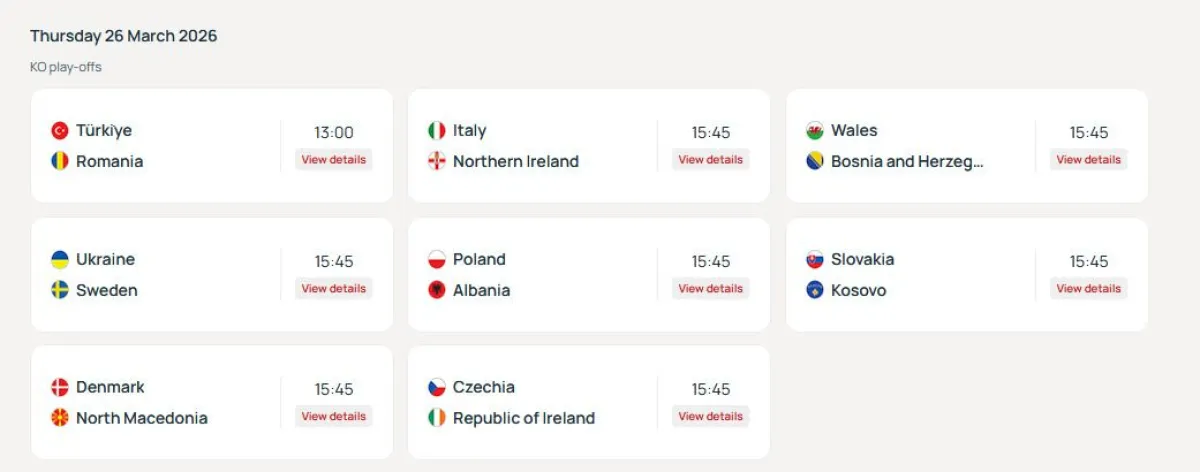1200x472 pixels.
Task: Click the Italy flag icon
Action: [437, 130]
